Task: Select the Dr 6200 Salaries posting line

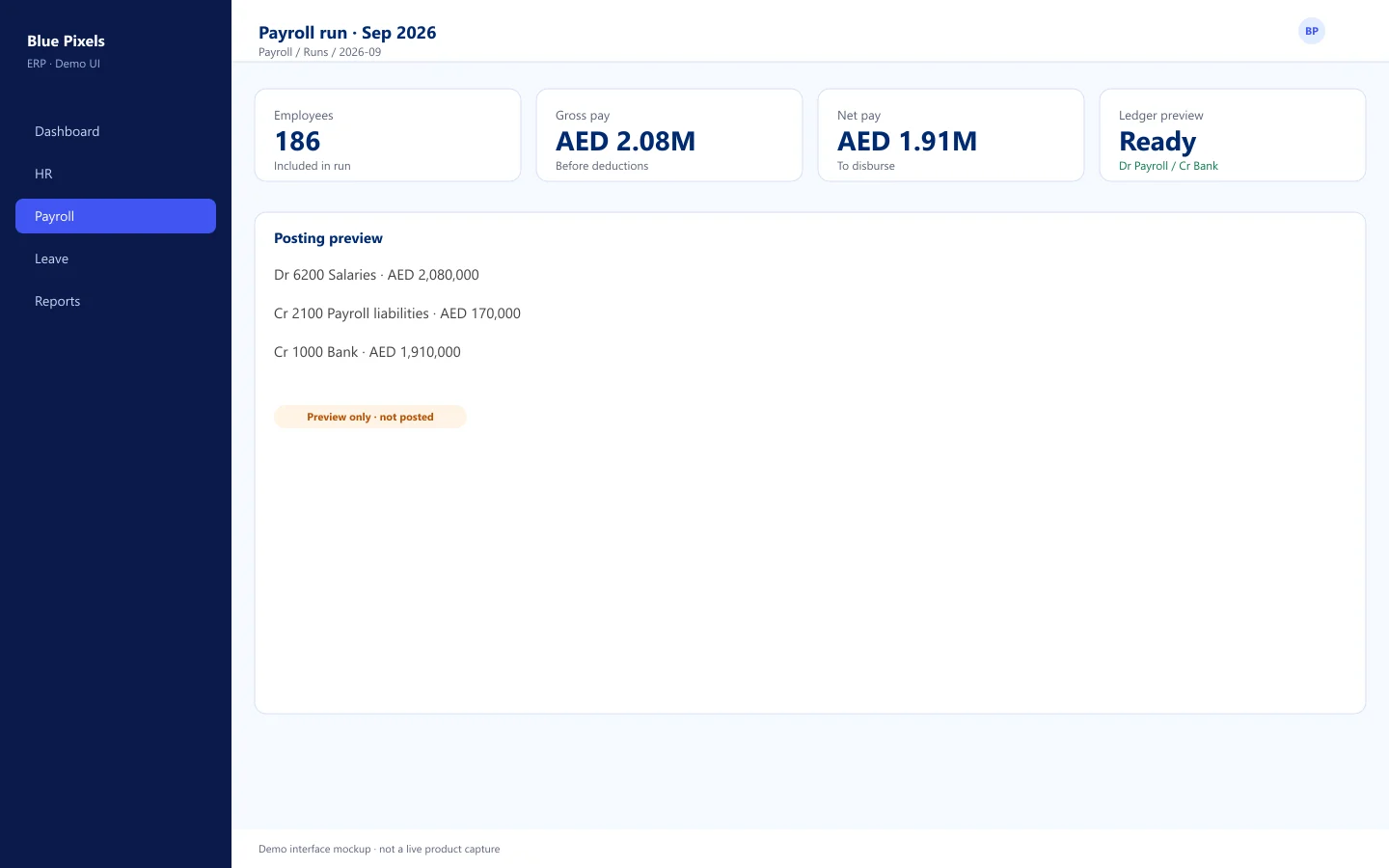Action: coord(376,275)
